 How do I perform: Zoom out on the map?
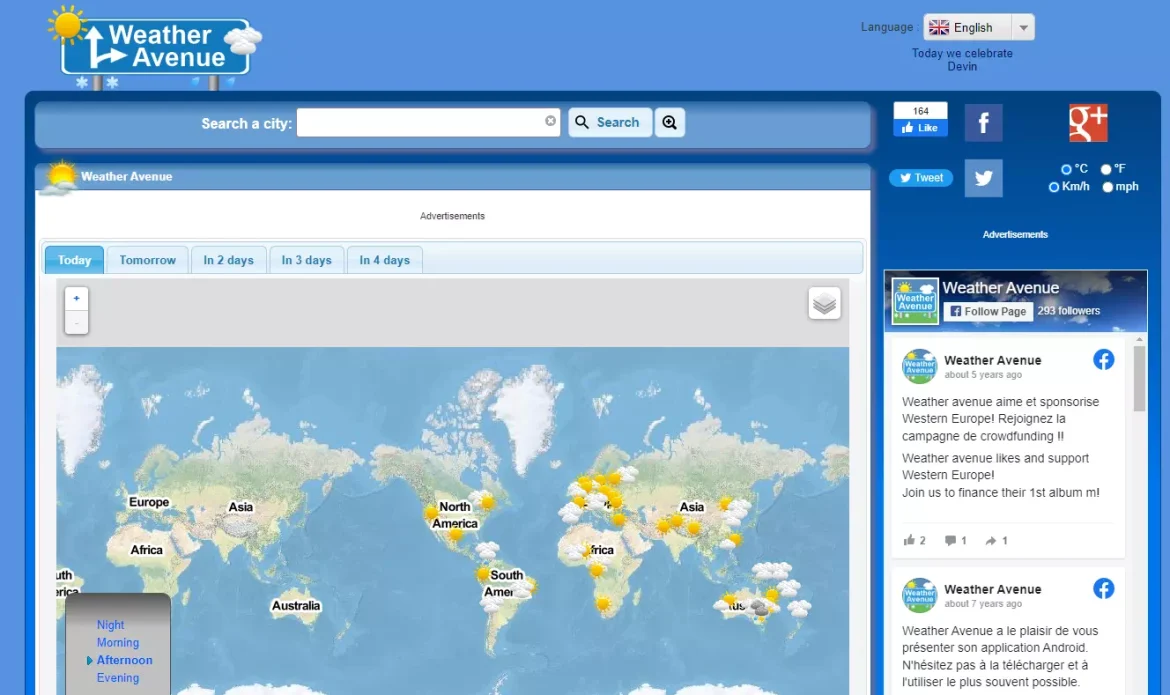[77, 322]
